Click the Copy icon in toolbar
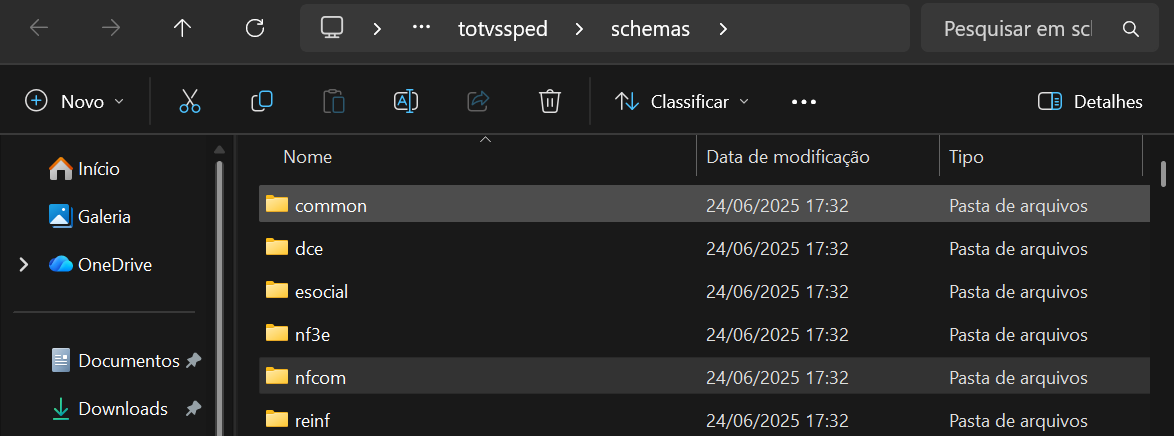Screen dimensions: 1174x436 [262, 101]
